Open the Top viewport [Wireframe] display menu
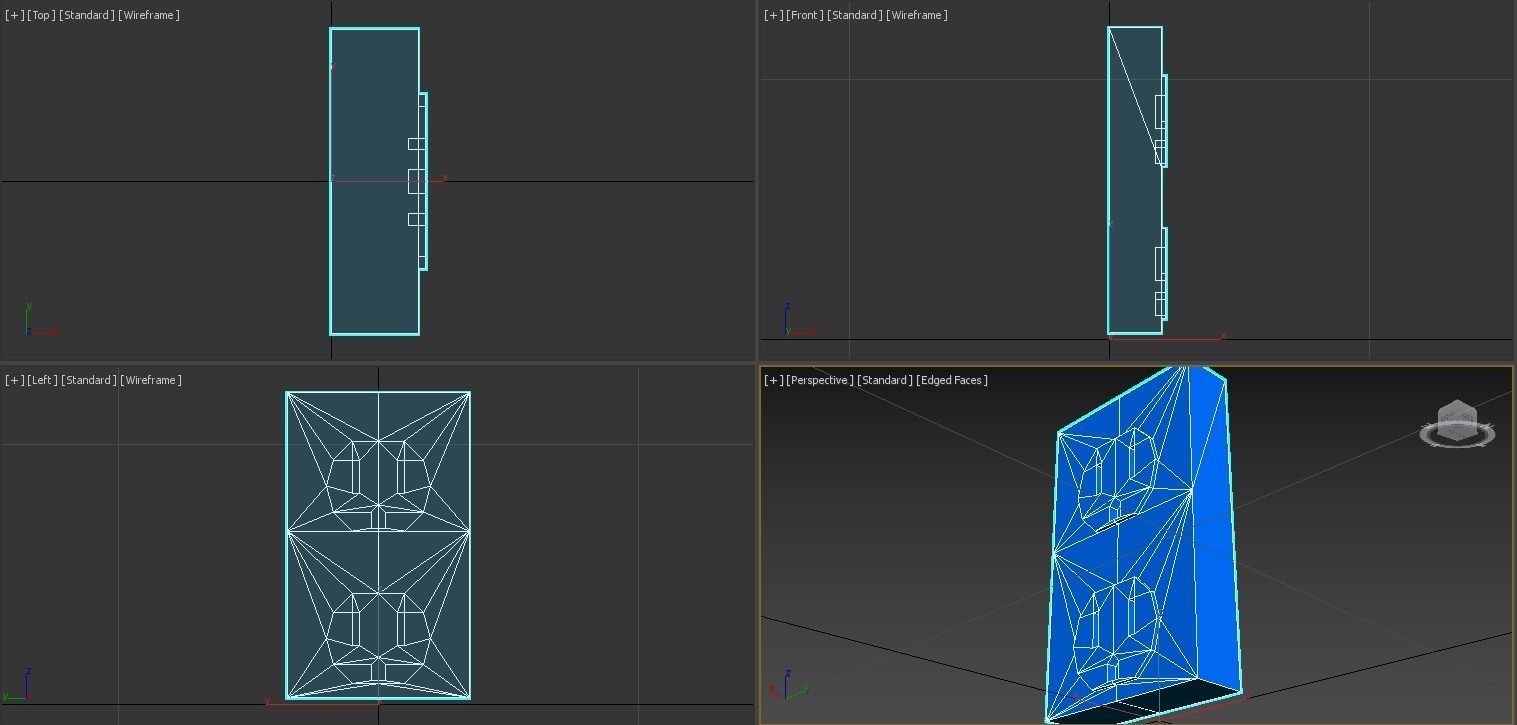Viewport: 1517px width, 725px height. click(x=149, y=15)
